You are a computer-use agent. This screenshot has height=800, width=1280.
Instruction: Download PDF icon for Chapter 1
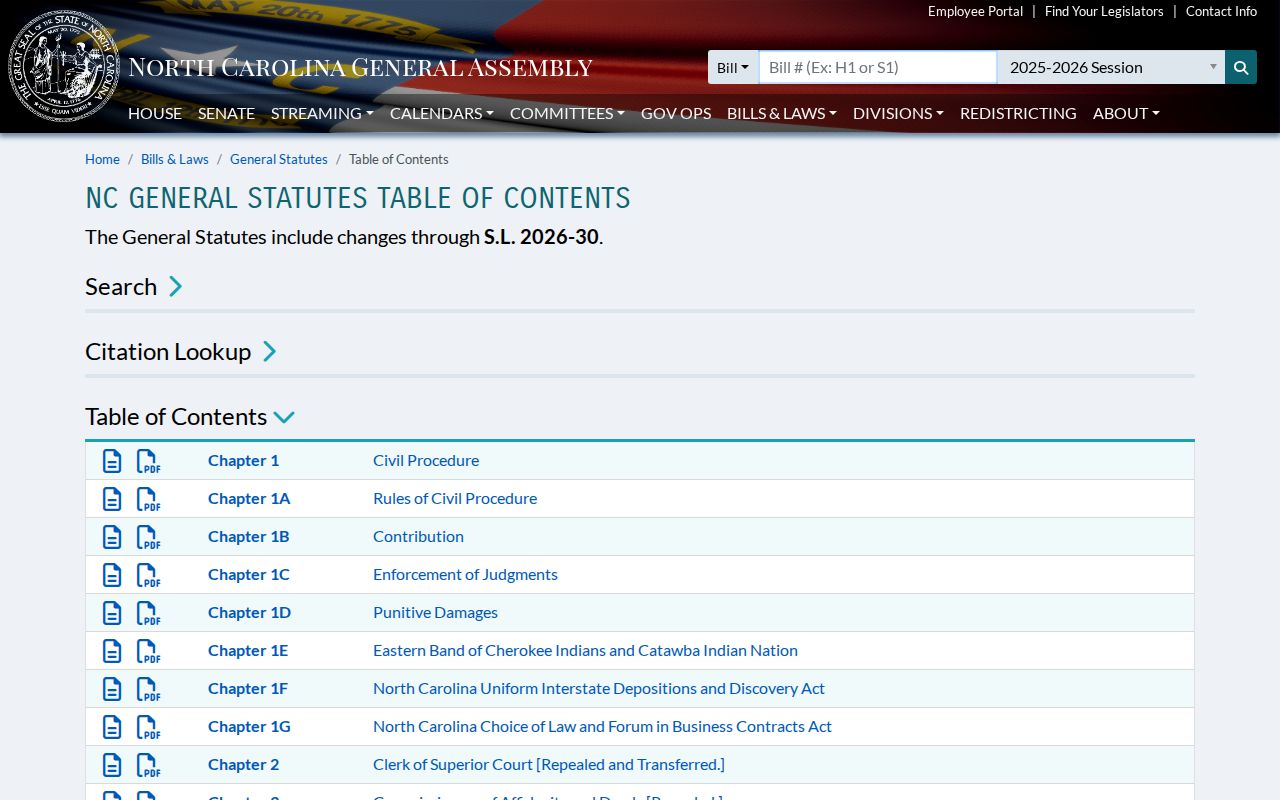148,461
